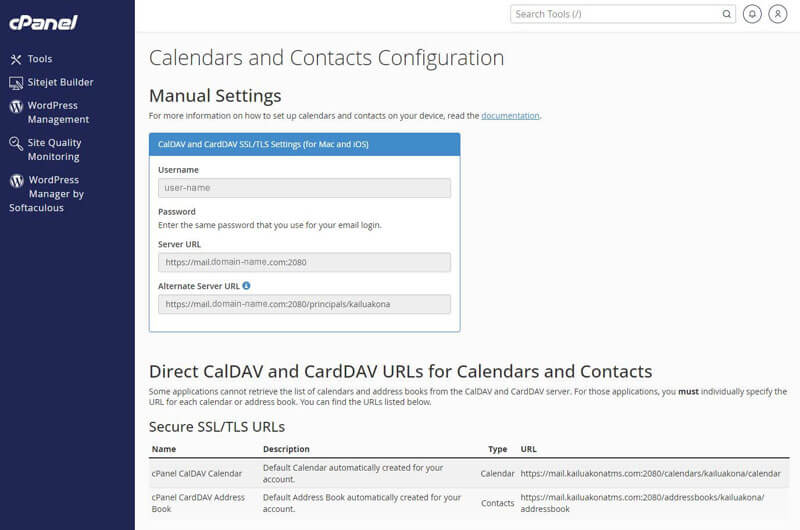Click the Contacts type cell

[x=497, y=503]
